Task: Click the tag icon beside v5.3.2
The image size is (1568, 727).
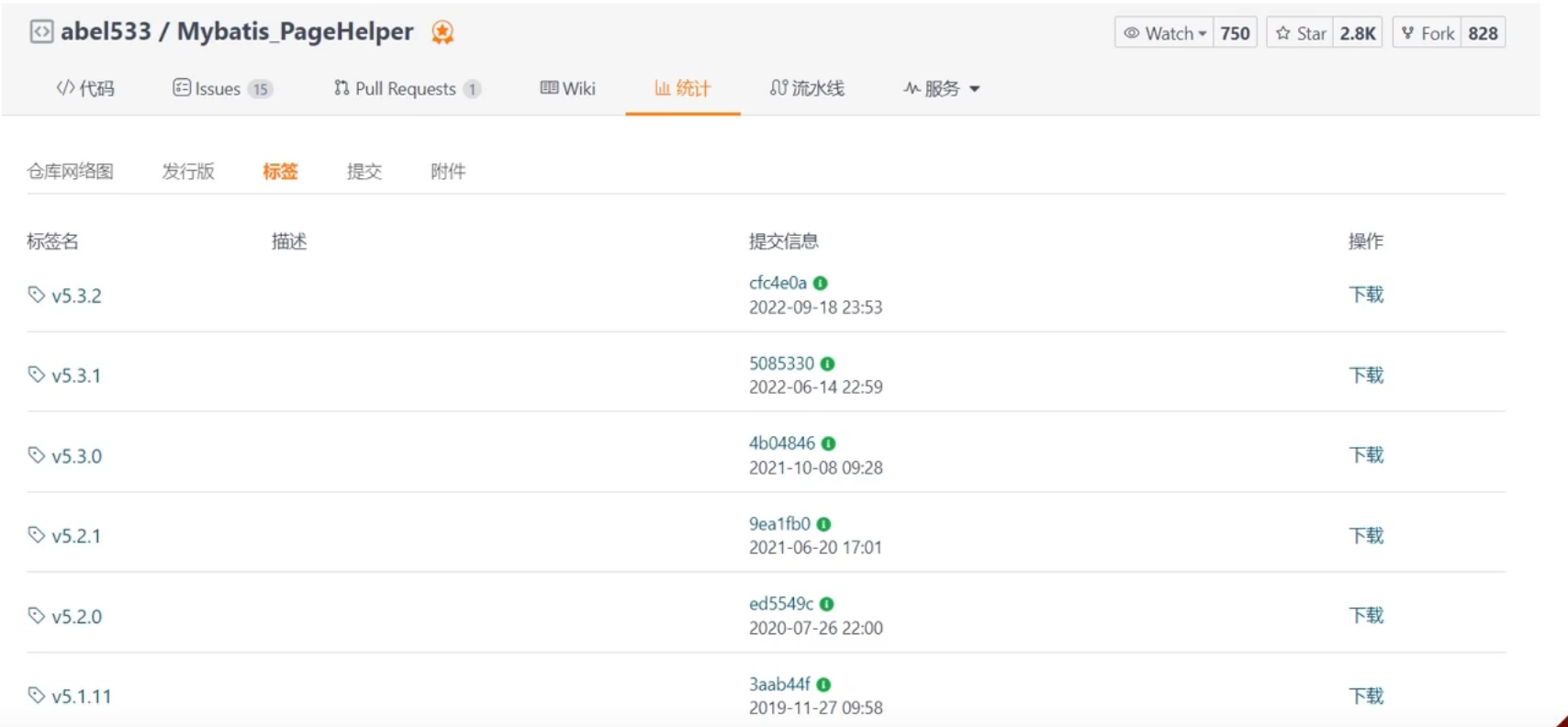Action: (x=37, y=295)
